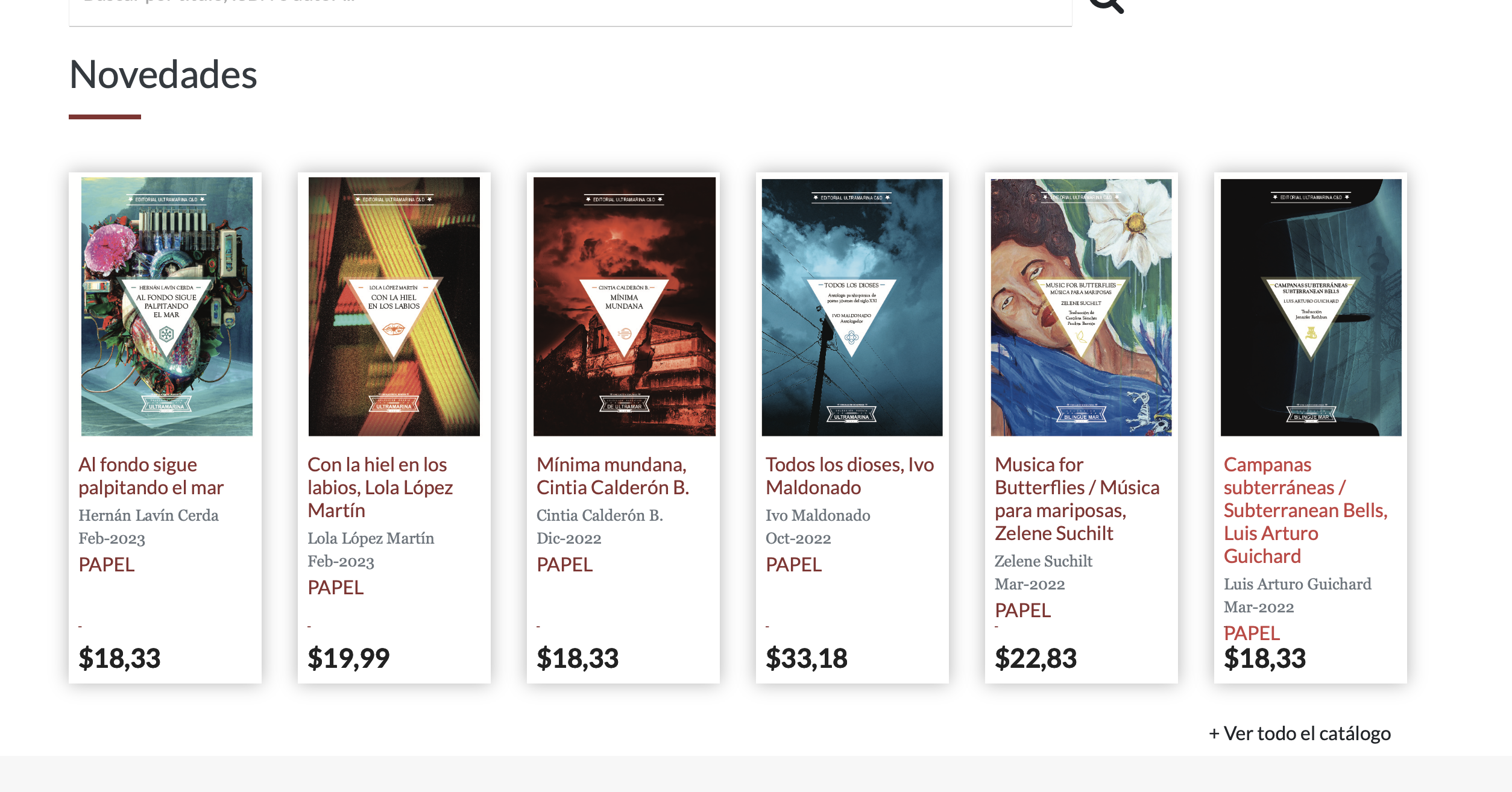Open the 'Con la hiel en los labios' cover
This screenshot has height=792, width=1512.
coord(394,306)
